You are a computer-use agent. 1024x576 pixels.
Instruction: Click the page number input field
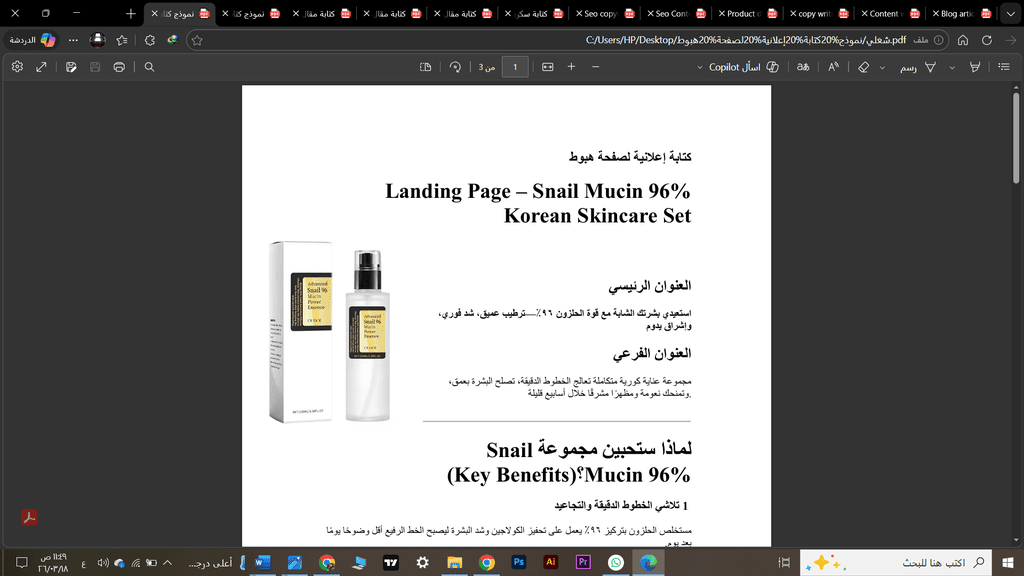[515, 67]
